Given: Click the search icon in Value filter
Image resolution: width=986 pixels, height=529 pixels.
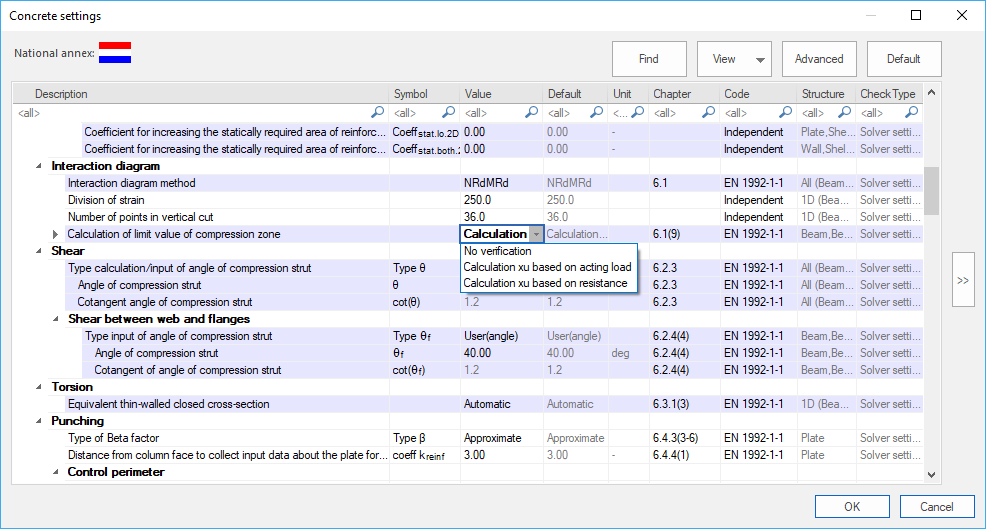Looking at the screenshot, I should (532, 113).
